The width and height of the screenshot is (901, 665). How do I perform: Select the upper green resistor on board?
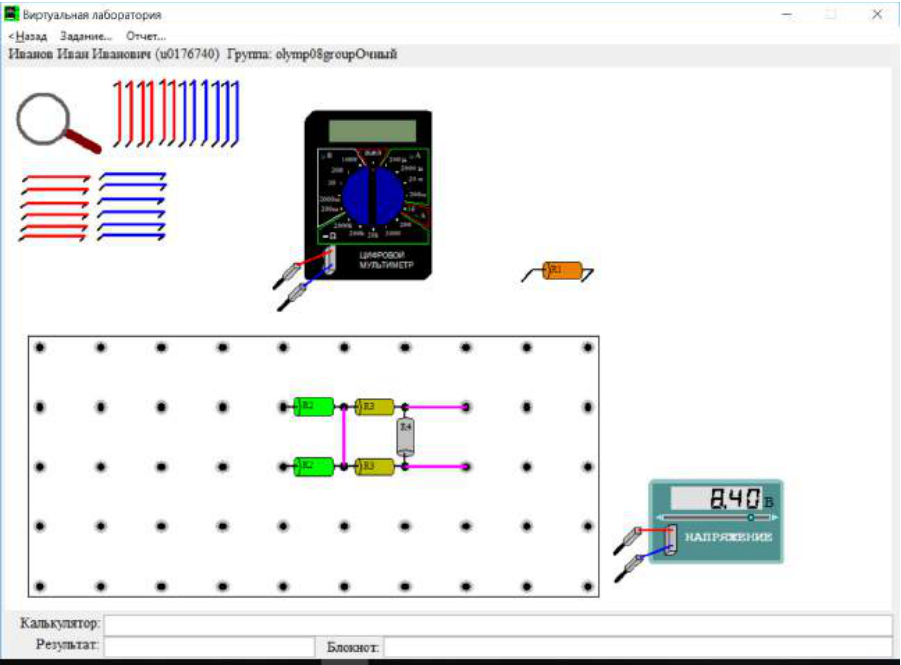tap(314, 406)
